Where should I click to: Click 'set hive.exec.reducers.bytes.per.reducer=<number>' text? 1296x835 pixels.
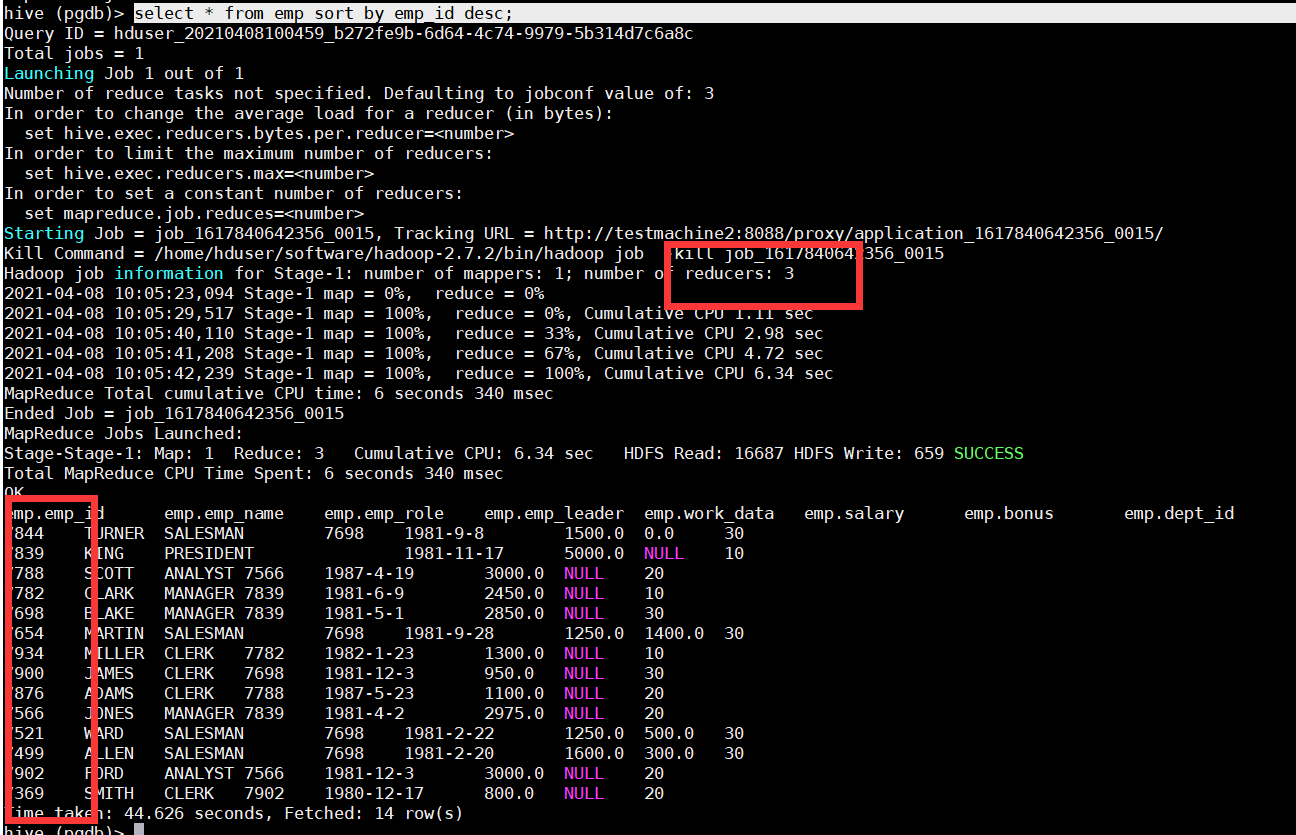point(269,133)
